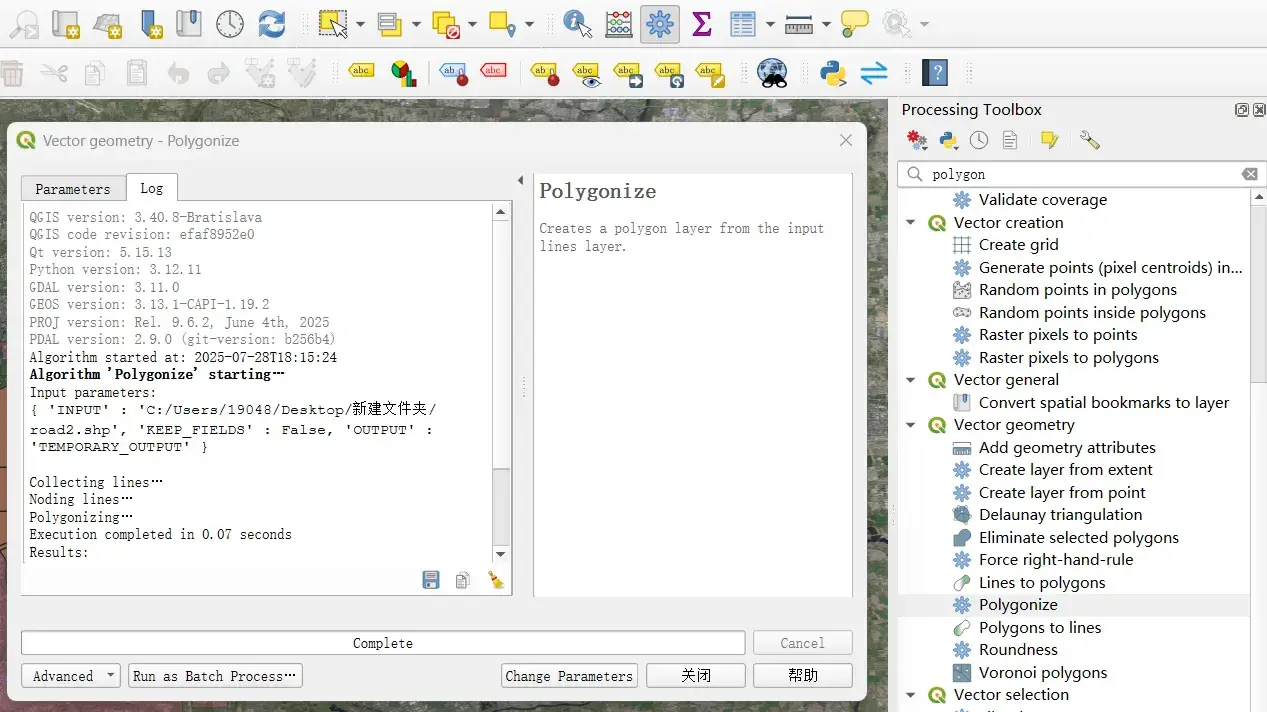This screenshot has width=1267, height=712.
Task: Activate the Measure Line ruler tool
Action: (x=799, y=24)
